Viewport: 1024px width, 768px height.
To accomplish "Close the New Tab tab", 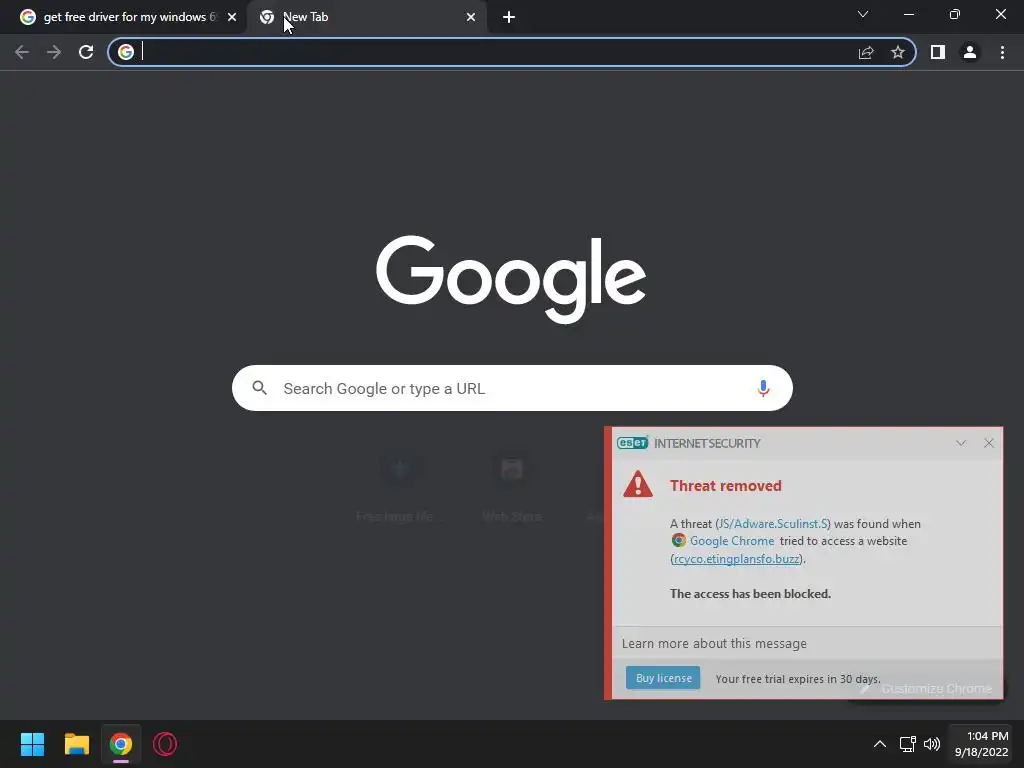I will pos(471,17).
